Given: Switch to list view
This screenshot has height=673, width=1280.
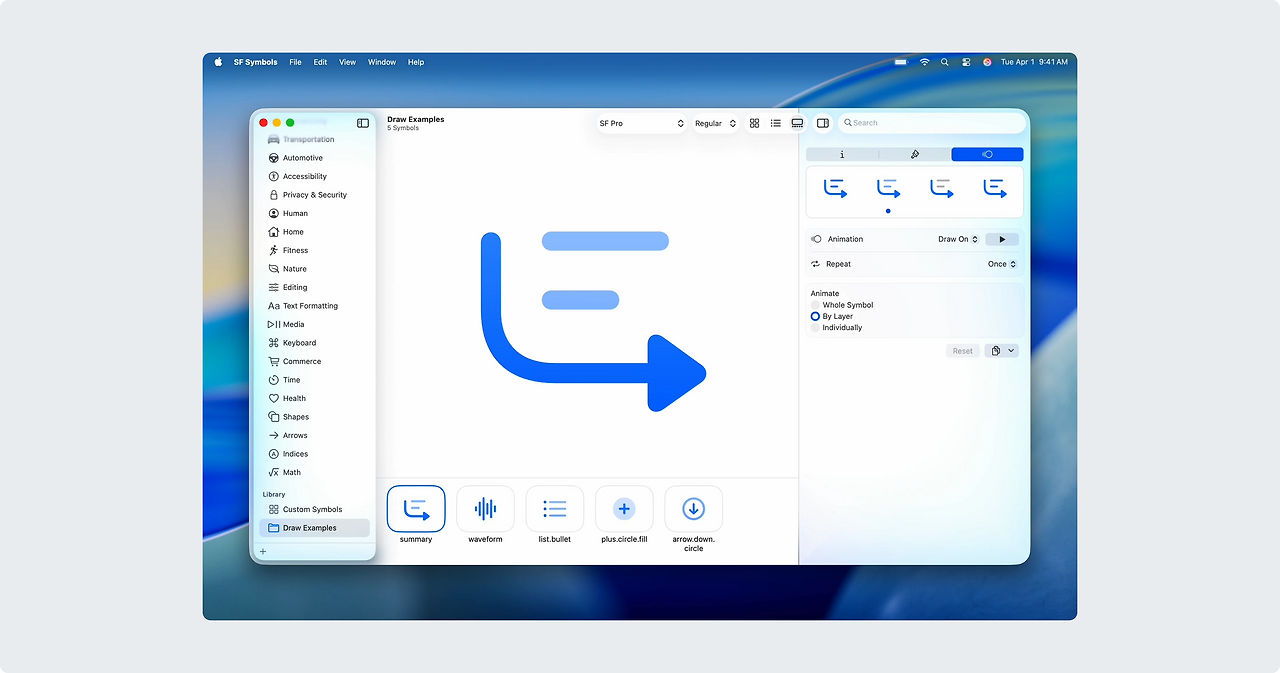Looking at the screenshot, I should [x=776, y=123].
